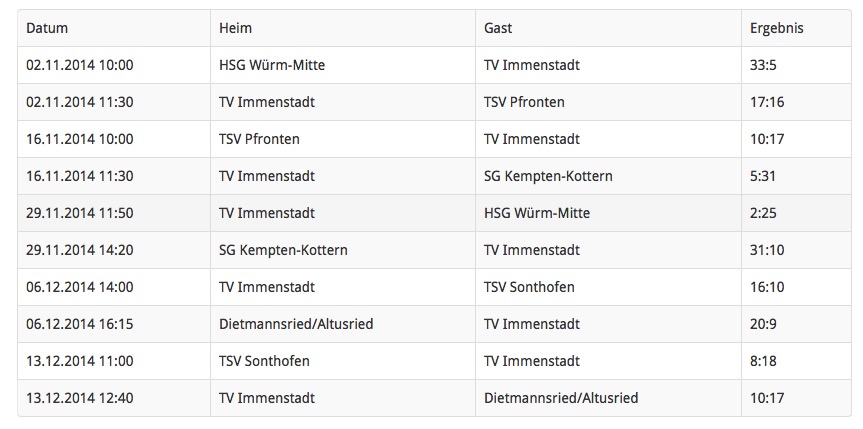Select TSV Pfronten in the Gast column

[x=524, y=102]
